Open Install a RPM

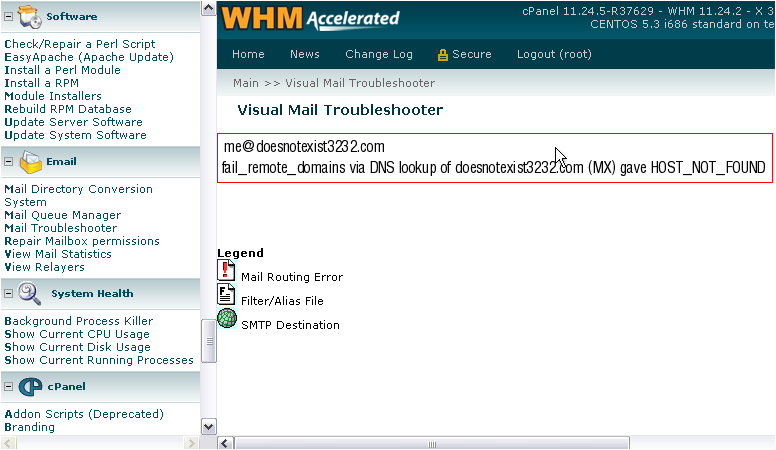[42, 83]
